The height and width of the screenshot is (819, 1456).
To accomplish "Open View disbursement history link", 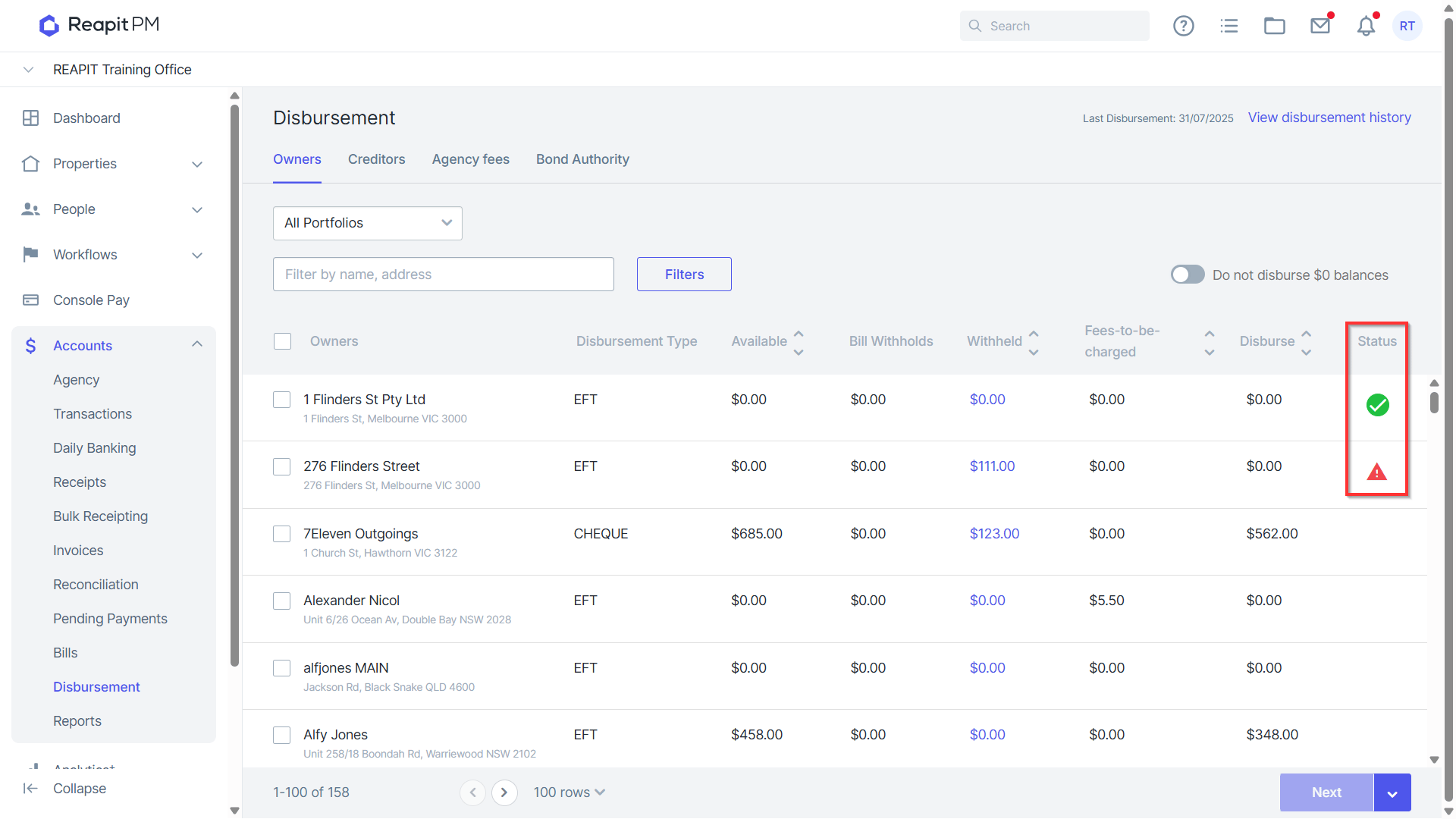I will pos(1329,118).
